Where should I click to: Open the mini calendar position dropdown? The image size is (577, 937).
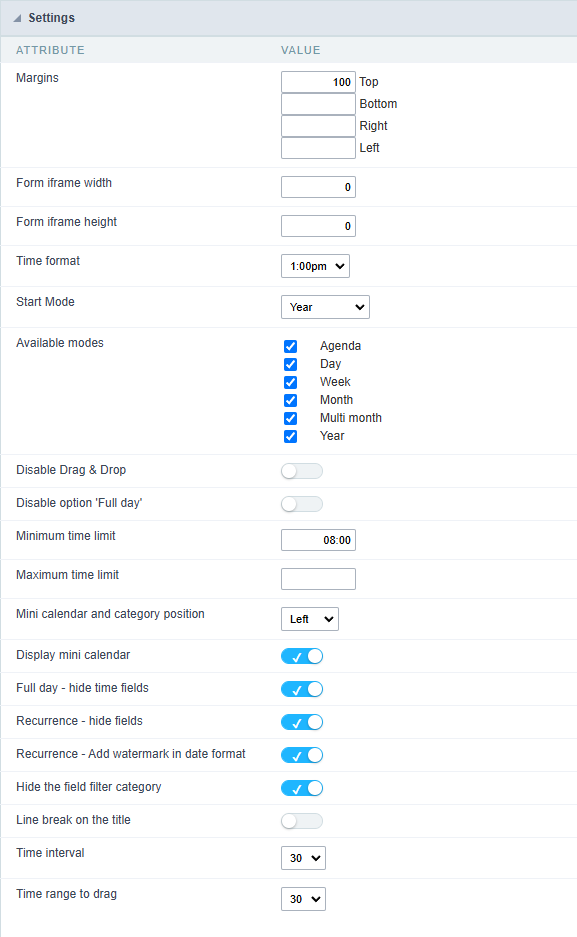coord(309,618)
